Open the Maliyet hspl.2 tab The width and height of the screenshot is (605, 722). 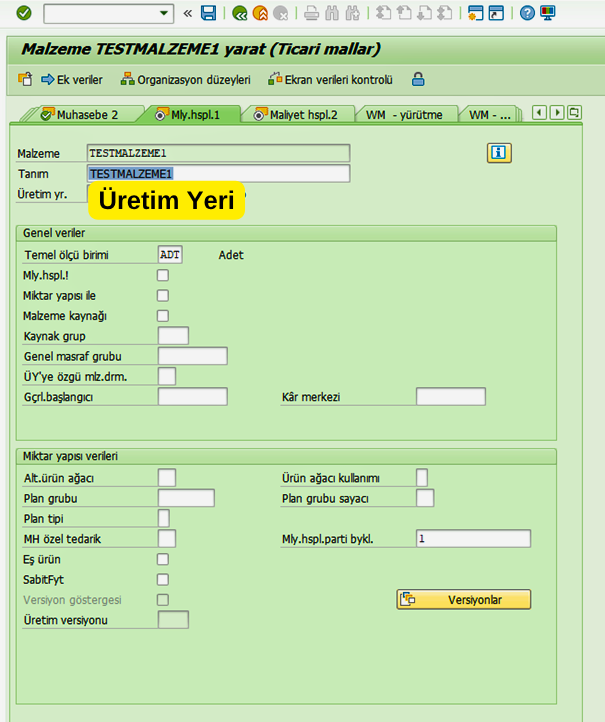(296, 115)
